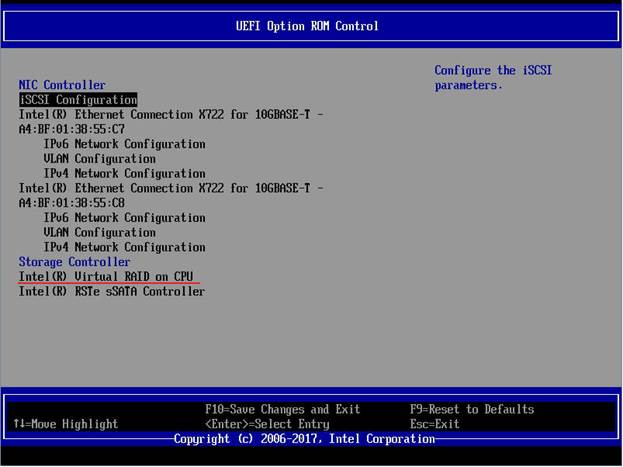Click the NIC Controller section heading

coord(62,85)
